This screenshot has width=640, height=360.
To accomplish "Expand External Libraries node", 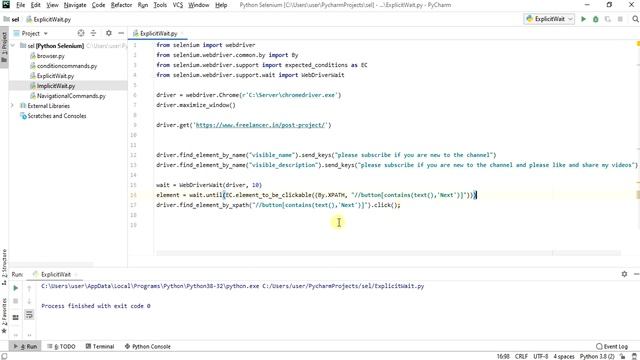I will coord(13,106).
